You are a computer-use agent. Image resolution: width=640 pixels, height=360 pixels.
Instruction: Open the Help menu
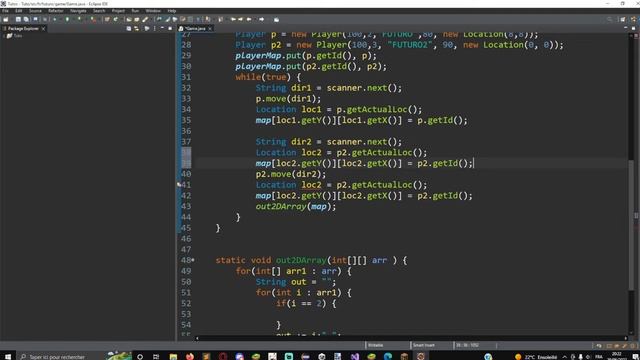(172, 11)
